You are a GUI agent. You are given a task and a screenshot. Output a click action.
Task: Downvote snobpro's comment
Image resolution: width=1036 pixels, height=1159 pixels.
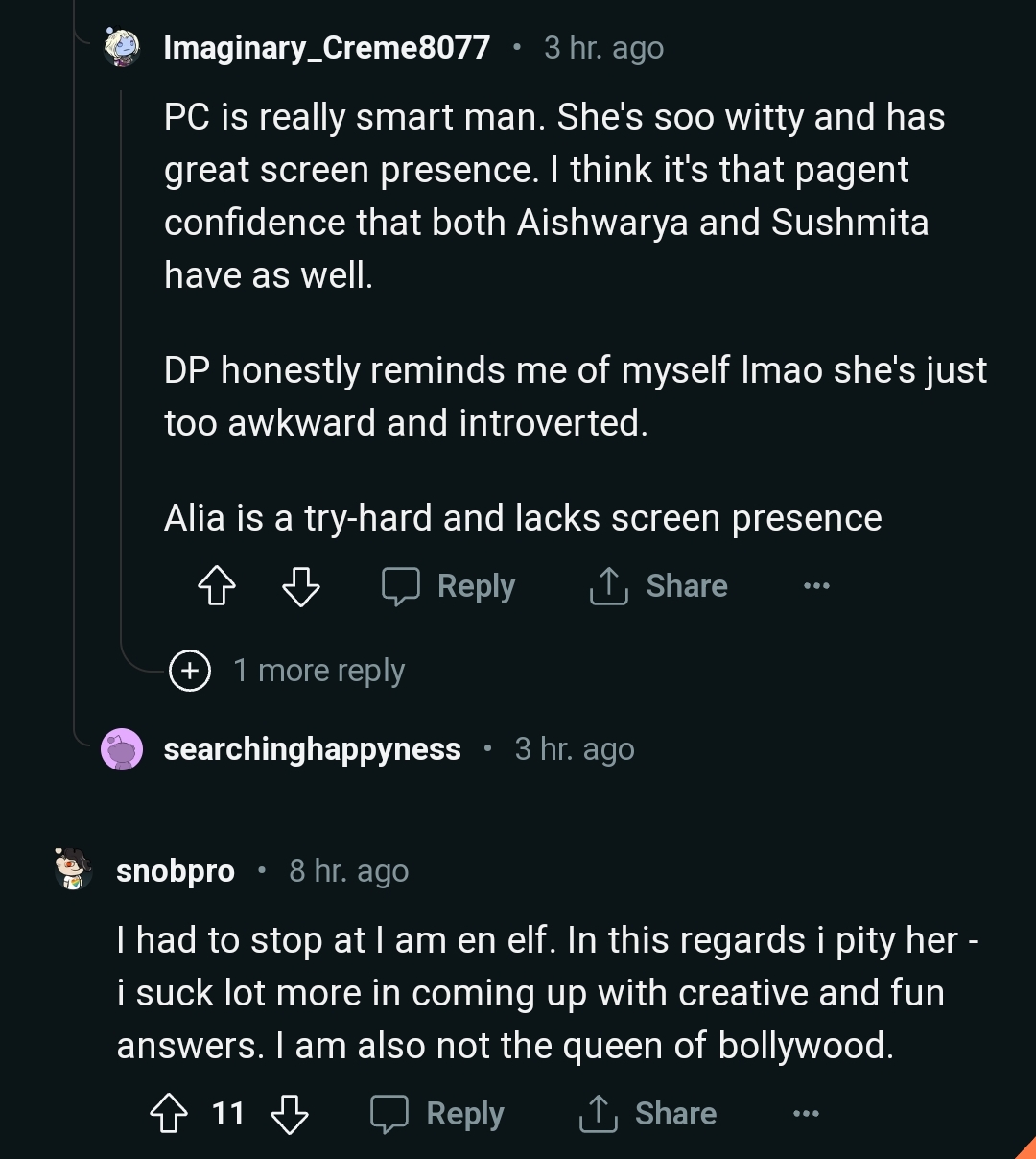tap(290, 1114)
